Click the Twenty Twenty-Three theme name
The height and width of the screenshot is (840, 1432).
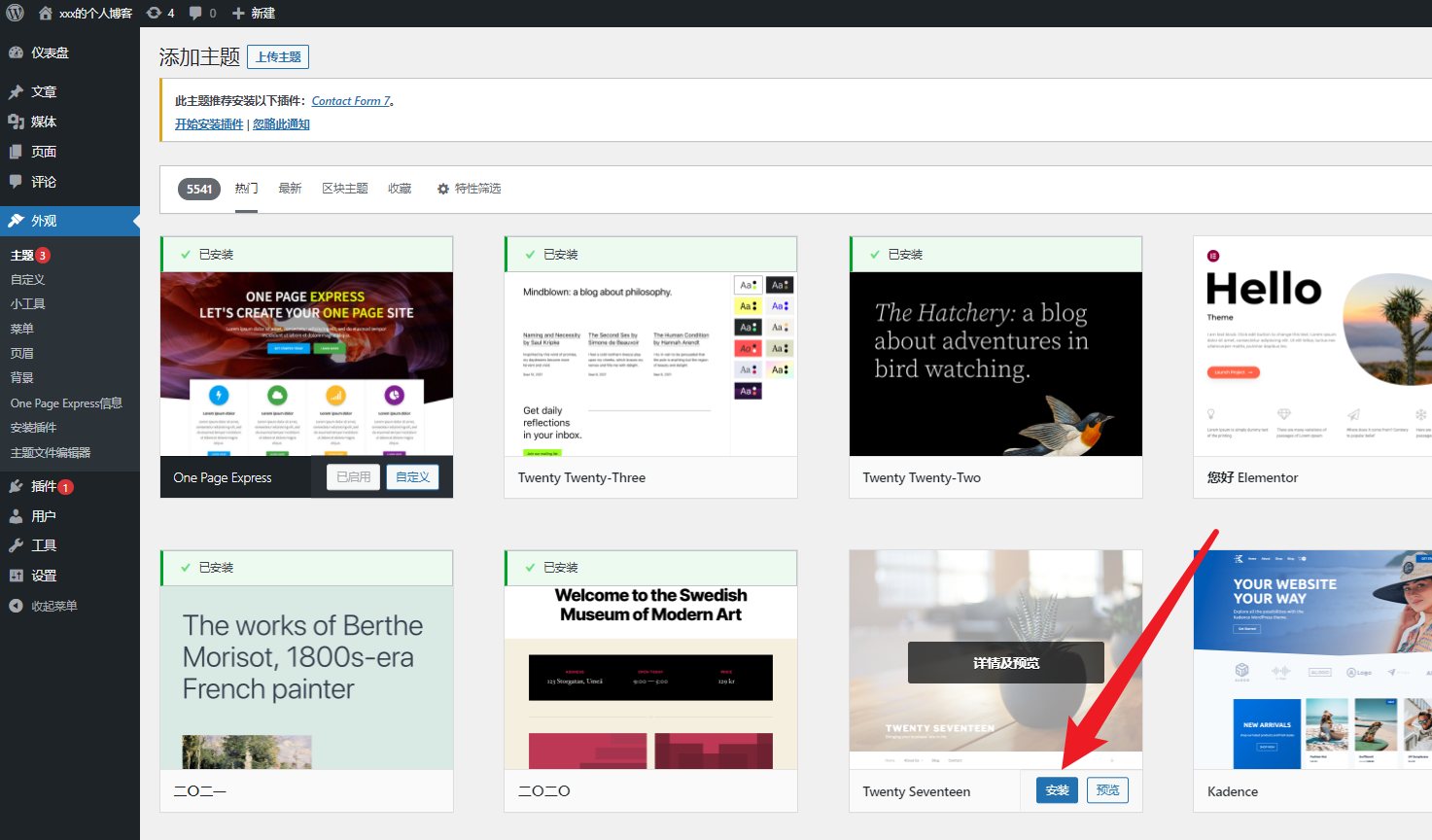click(x=581, y=477)
